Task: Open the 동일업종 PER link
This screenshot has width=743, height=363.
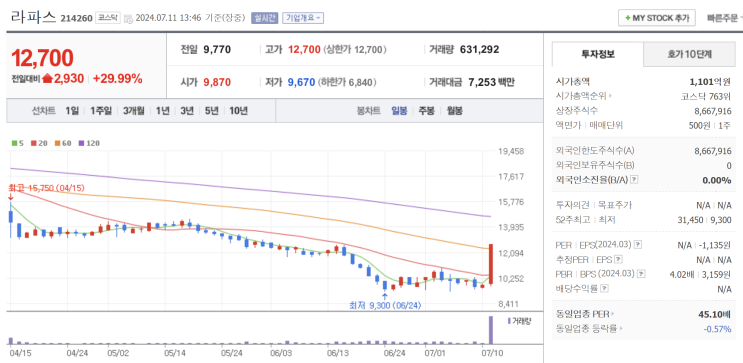Action: [x=585, y=314]
